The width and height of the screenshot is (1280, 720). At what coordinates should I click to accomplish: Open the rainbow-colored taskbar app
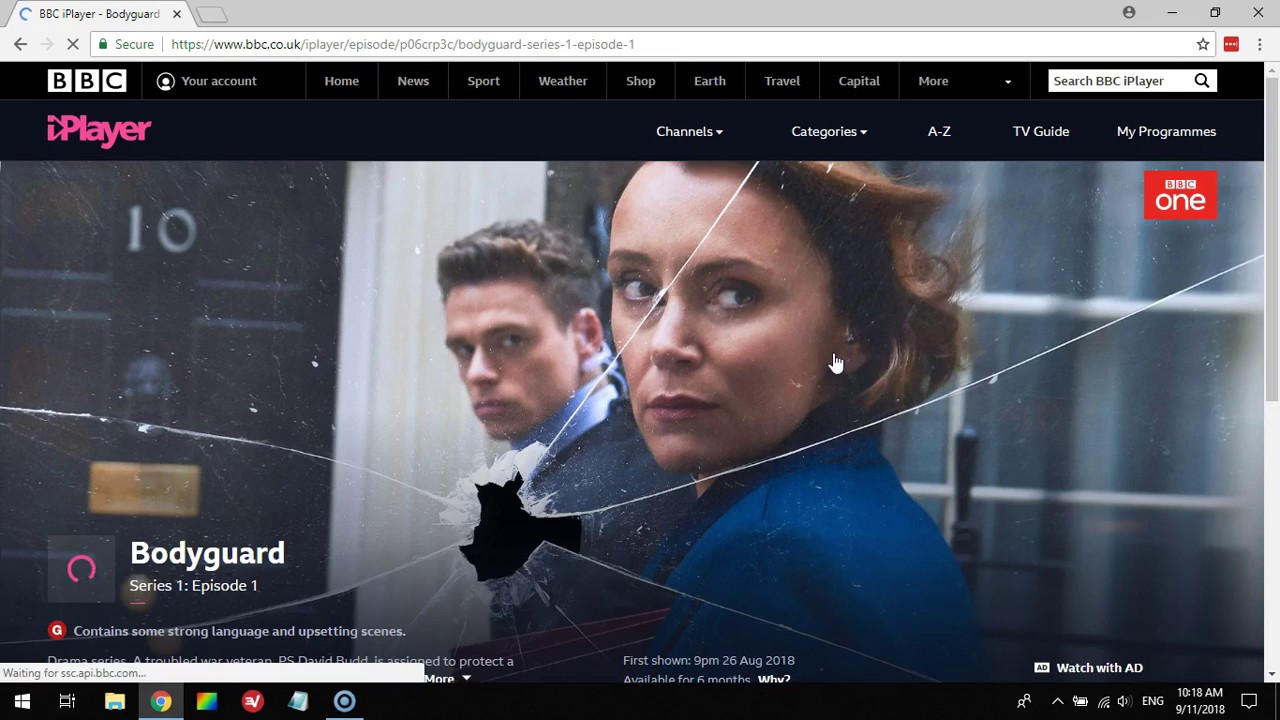(207, 701)
